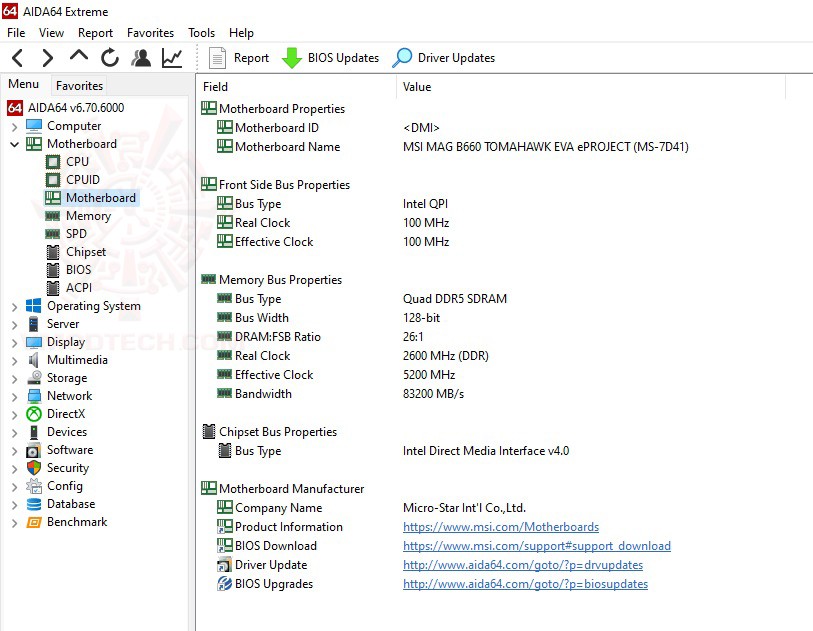The image size is (813, 631).
Task: Open the MSI support download link
Action: [x=537, y=546]
